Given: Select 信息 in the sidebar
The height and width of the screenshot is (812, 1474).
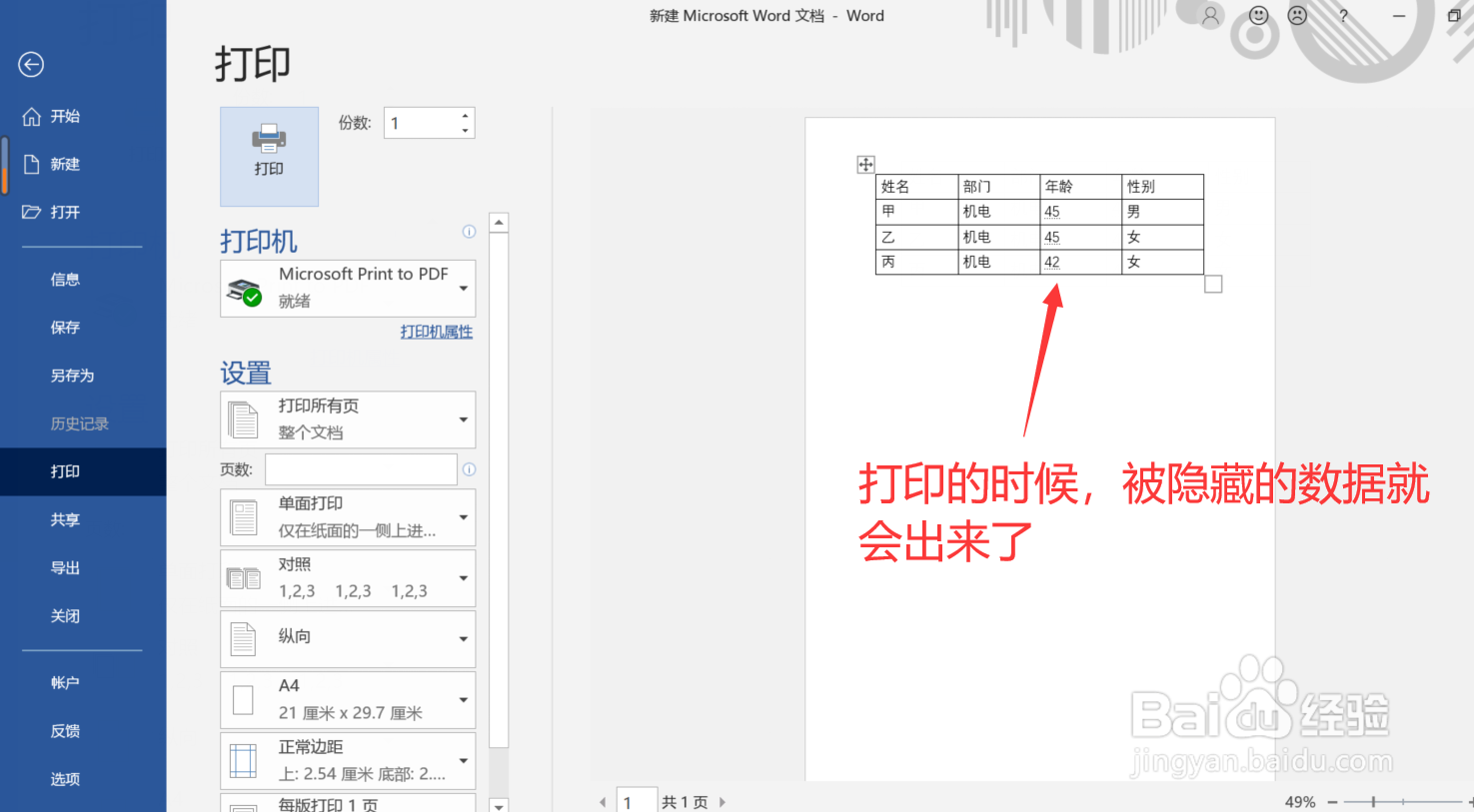Looking at the screenshot, I should coord(83,280).
